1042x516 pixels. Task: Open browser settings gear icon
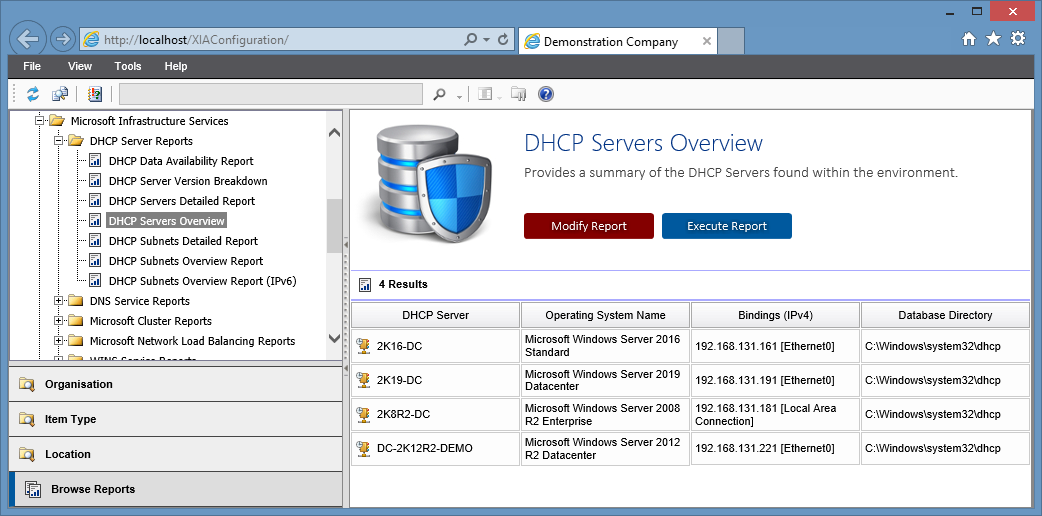pyautogui.click(x=1018, y=39)
